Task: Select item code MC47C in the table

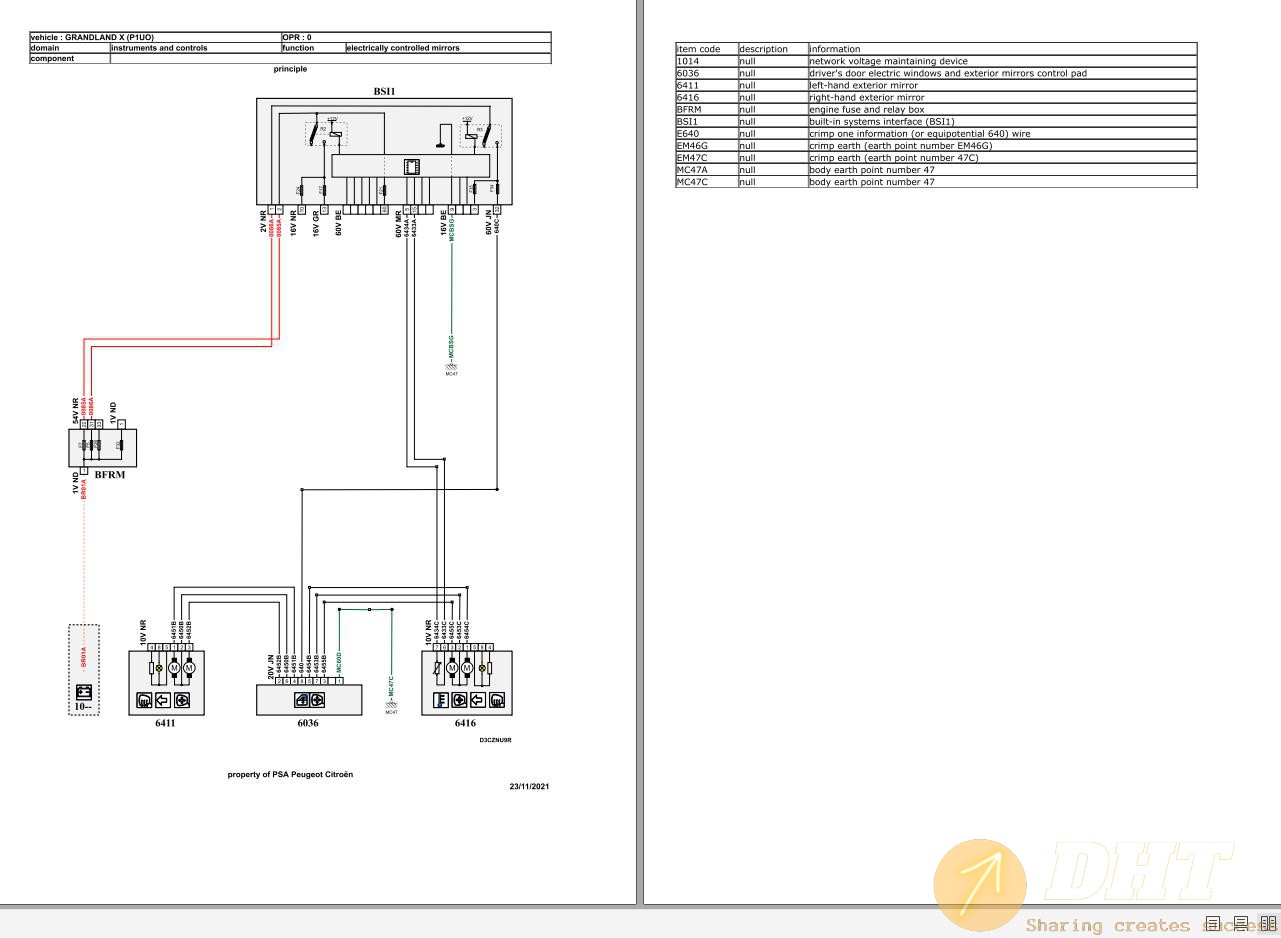Action: pos(706,181)
